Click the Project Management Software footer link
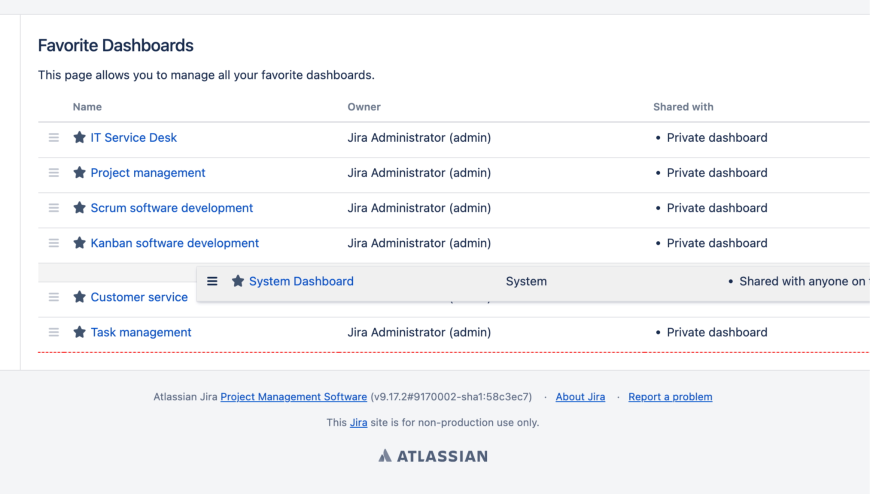870x494 pixels. click(x=293, y=397)
